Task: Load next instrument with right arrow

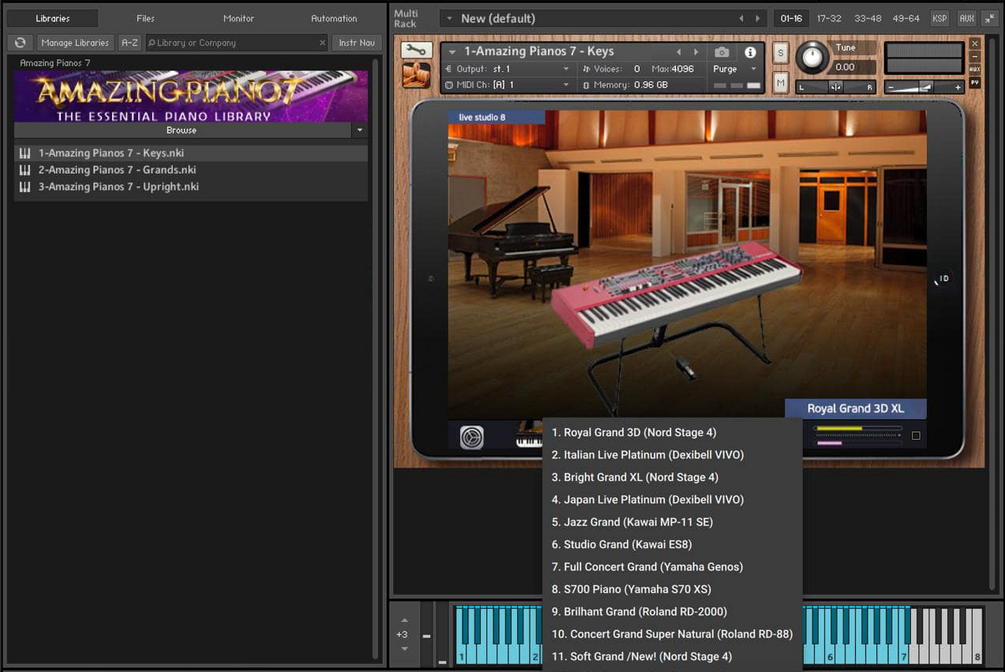Action: click(696, 51)
